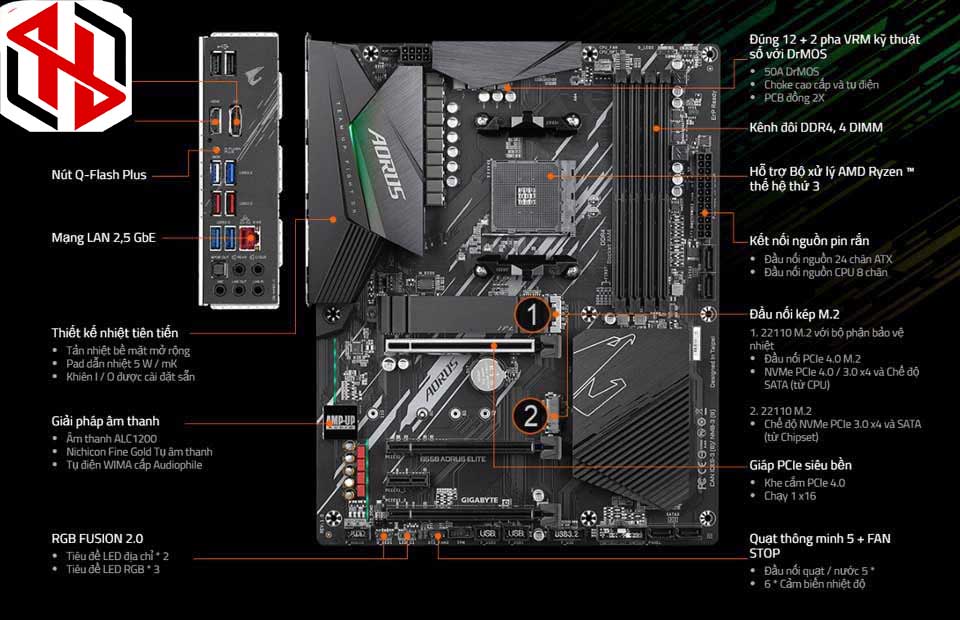Image resolution: width=960 pixels, height=620 pixels.
Task: Click 'Tiêu đề LED địa chỉ * 2' text
Action: [x=118, y=556]
